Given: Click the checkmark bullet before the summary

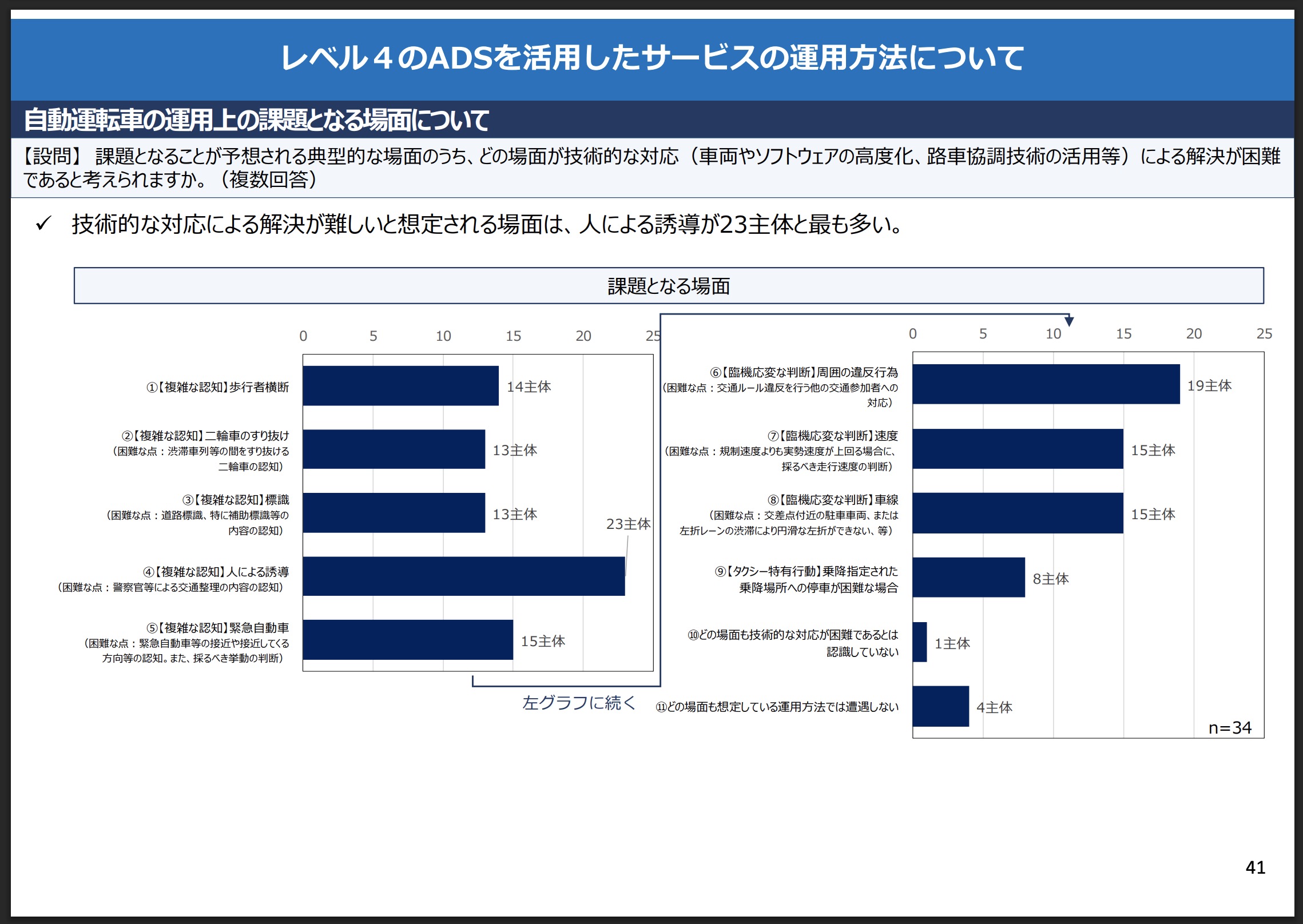Looking at the screenshot, I should 43,224.
